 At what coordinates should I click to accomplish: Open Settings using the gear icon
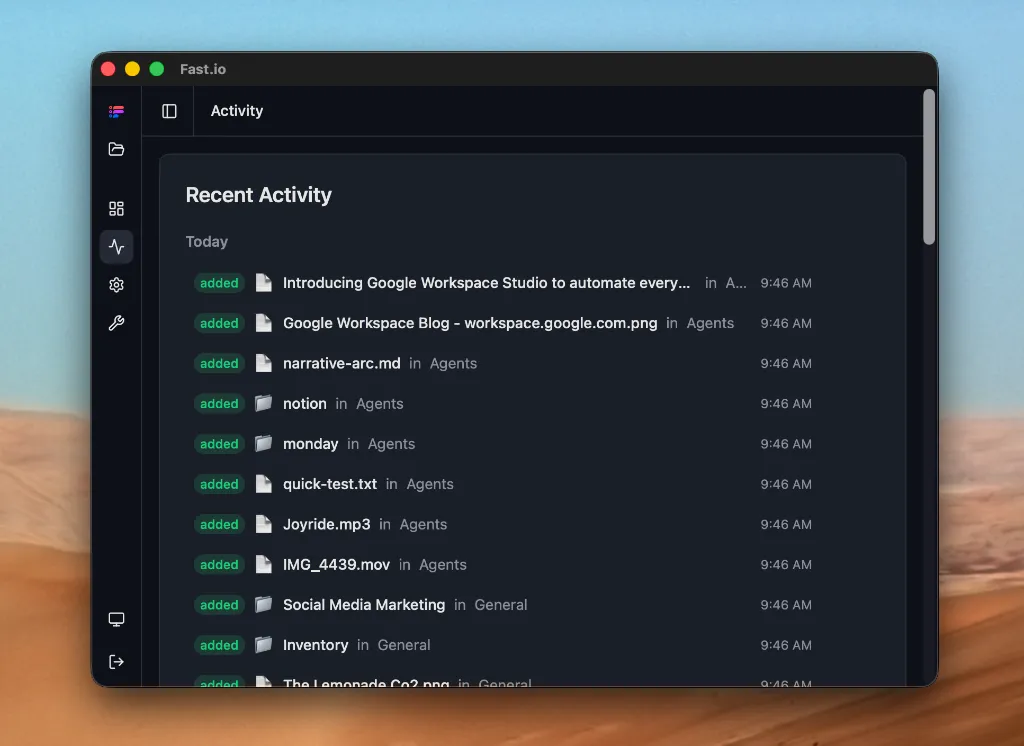click(116, 284)
